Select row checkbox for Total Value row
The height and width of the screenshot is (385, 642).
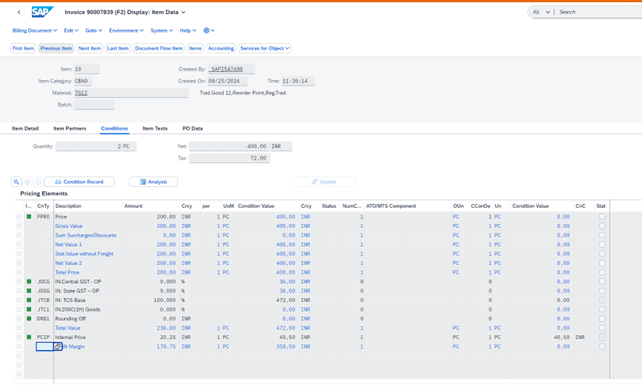[x=19, y=328]
